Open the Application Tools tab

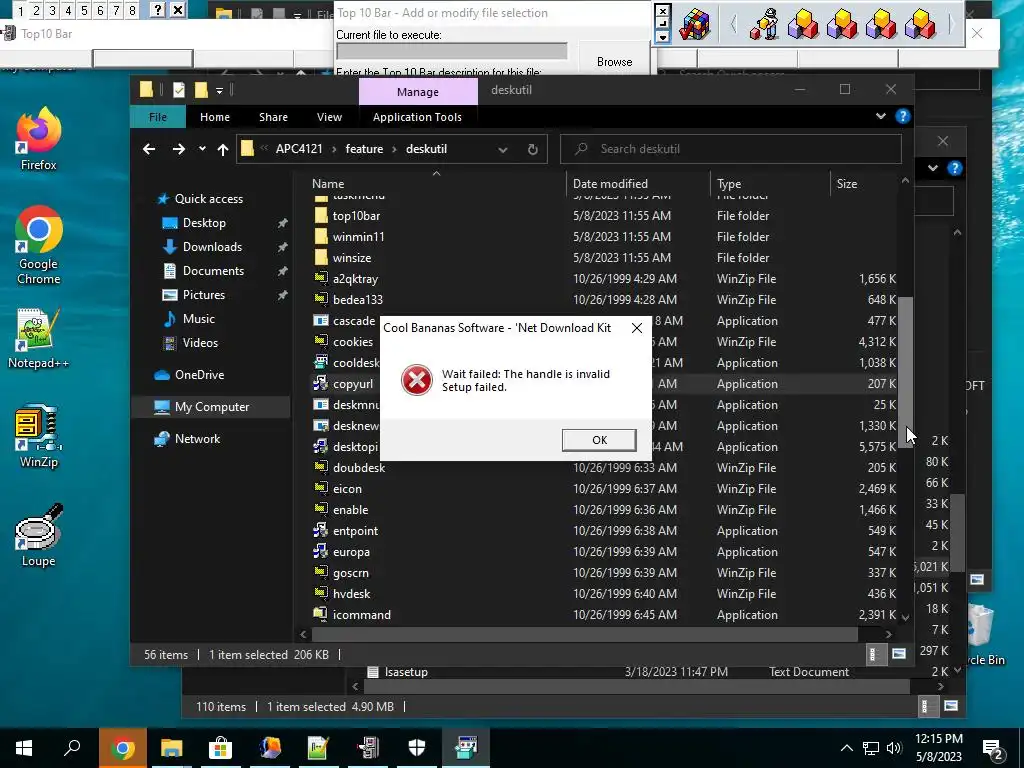point(417,117)
